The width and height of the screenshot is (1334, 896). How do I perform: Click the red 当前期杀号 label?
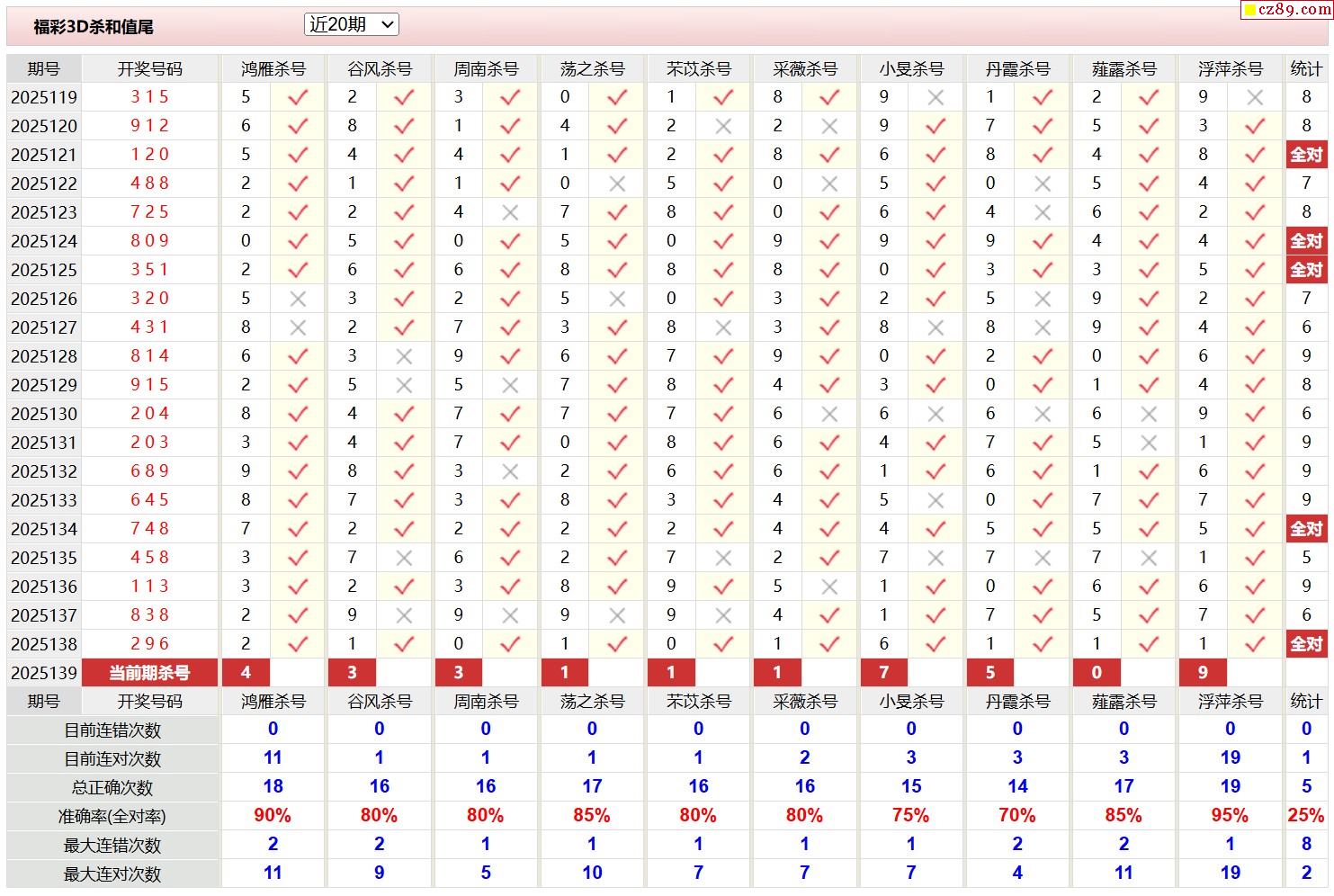click(149, 673)
